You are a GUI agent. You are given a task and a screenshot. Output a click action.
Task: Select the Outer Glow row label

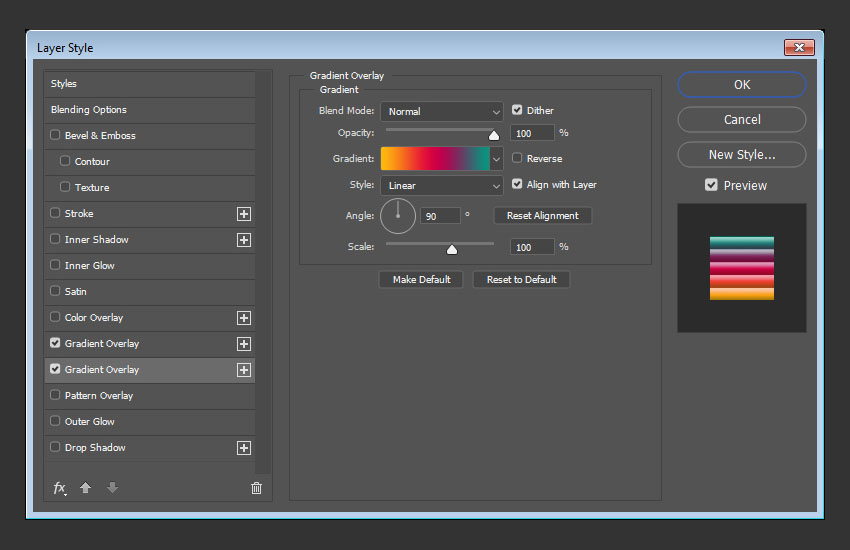[x=89, y=422]
